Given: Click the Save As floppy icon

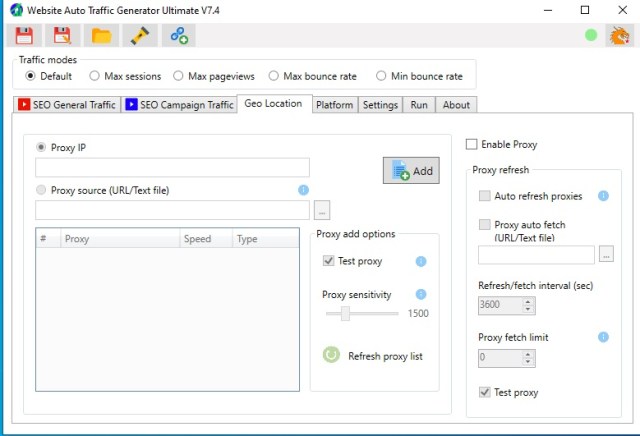Looking at the screenshot, I should 62,36.
